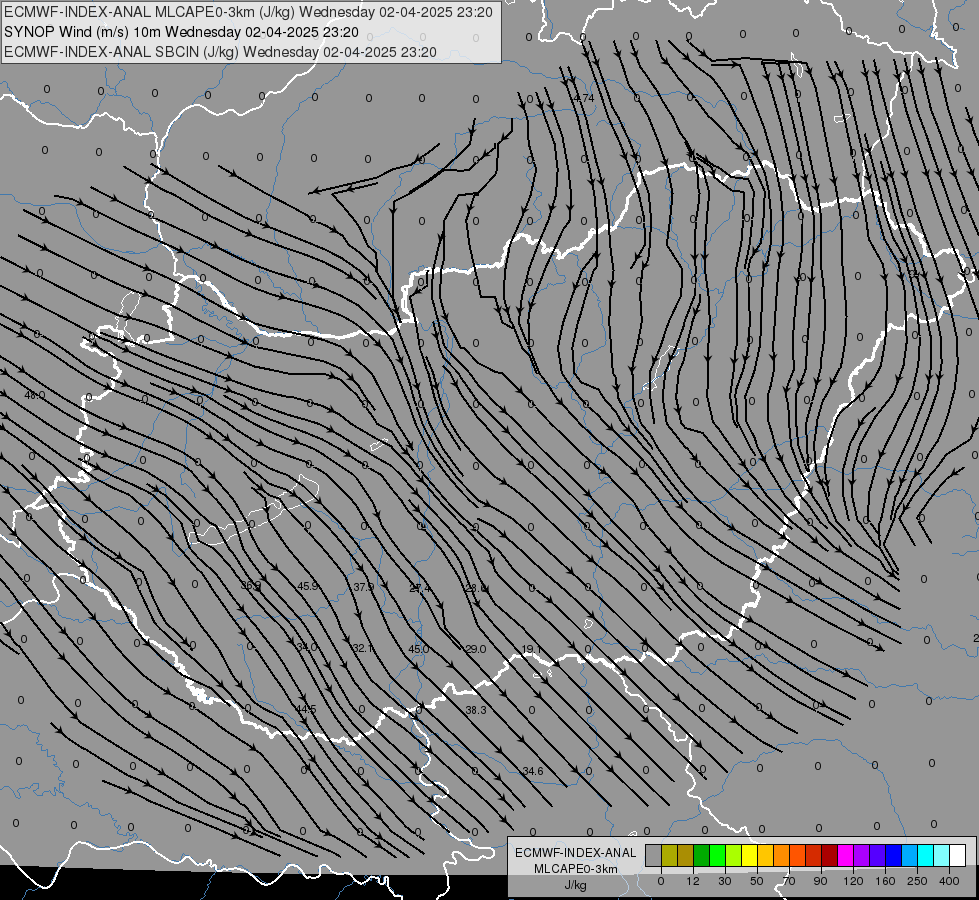Image resolution: width=979 pixels, height=900 pixels.
Task: Click the legend tick label 120
Action: [x=853, y=881]
